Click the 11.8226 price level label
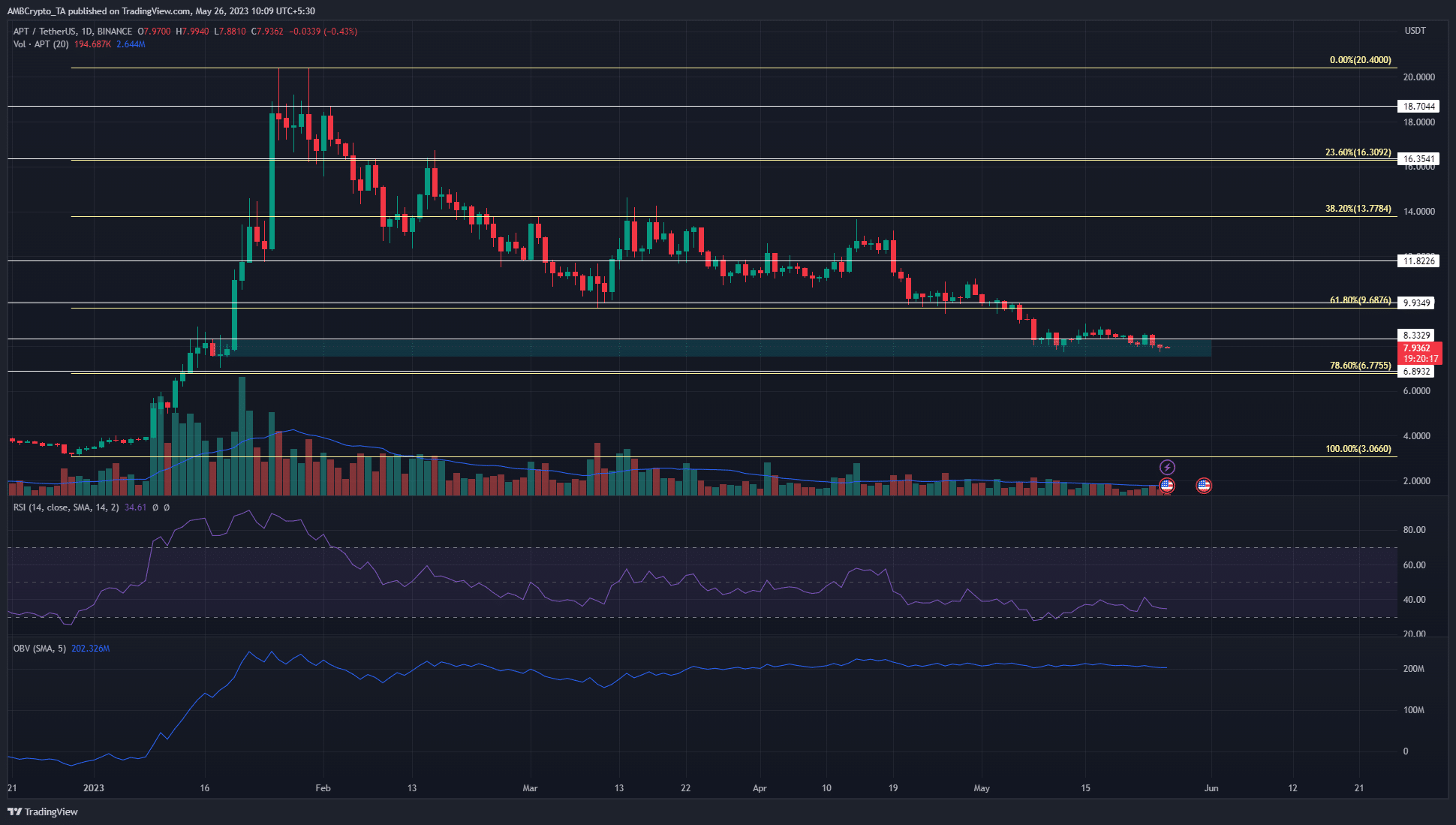 click(1419, 261)
